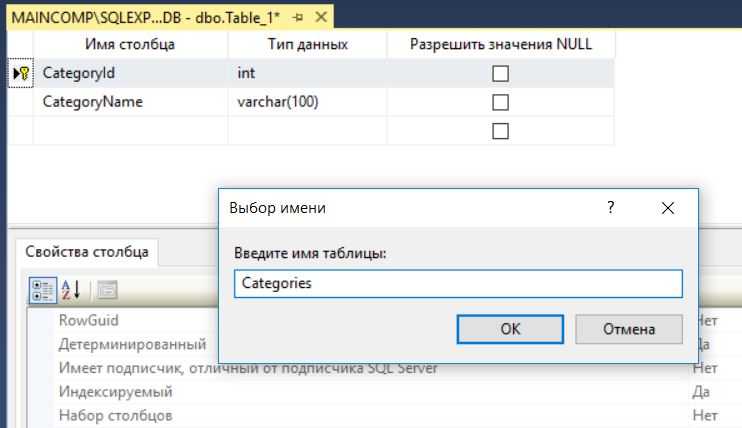Viewport: 742px width, 428px height.
Task: Select the CategoryName column name cell
Action: [130, 102]
